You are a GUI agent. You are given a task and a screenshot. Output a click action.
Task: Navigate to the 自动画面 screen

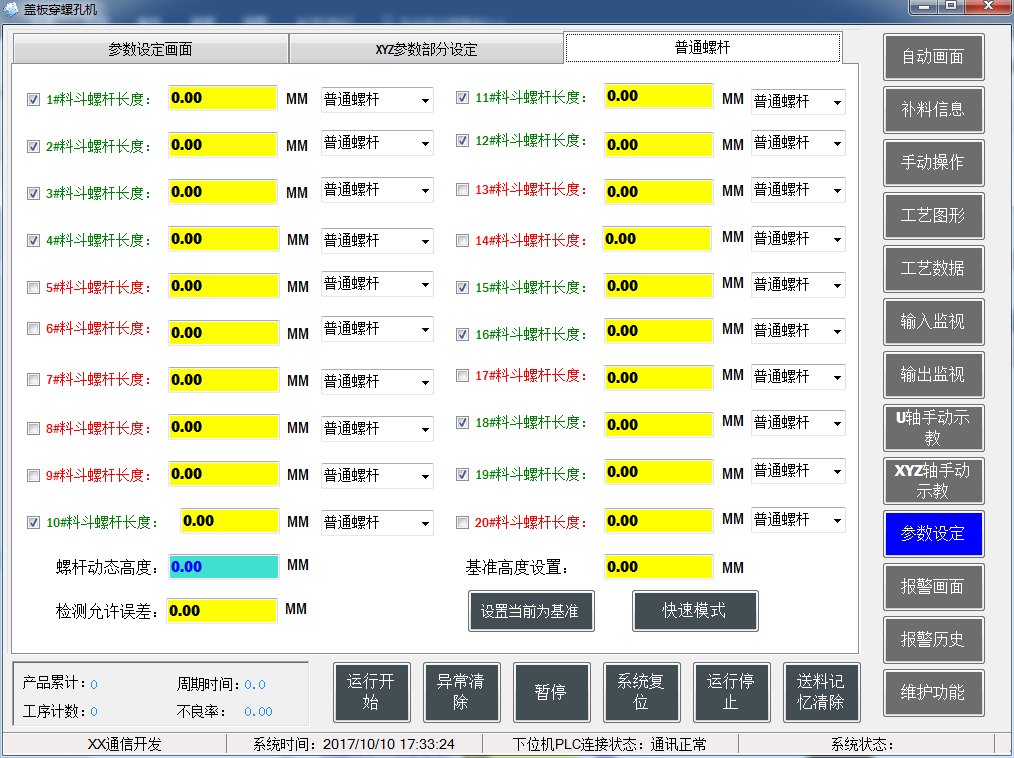pos(933,57)
